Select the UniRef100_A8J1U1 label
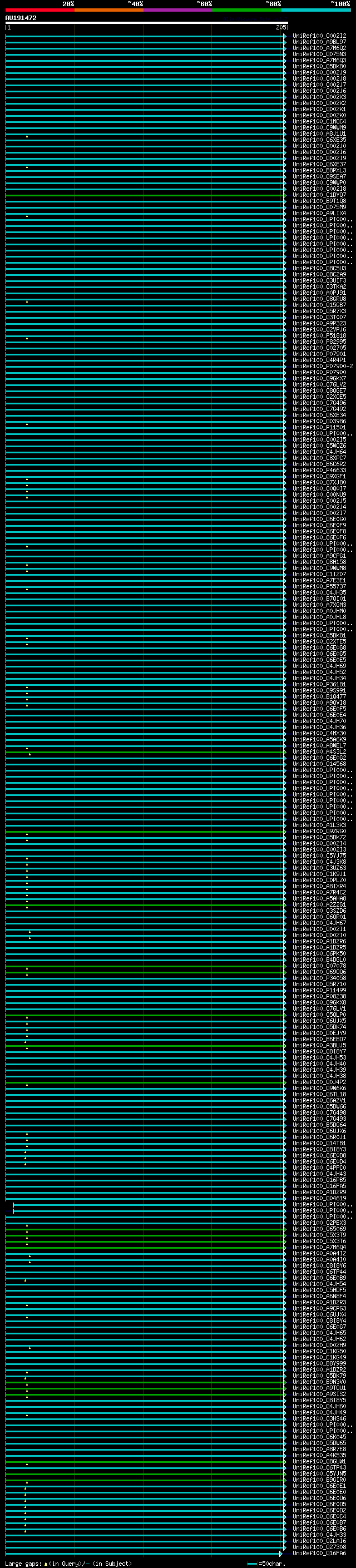 pos(319,133)
